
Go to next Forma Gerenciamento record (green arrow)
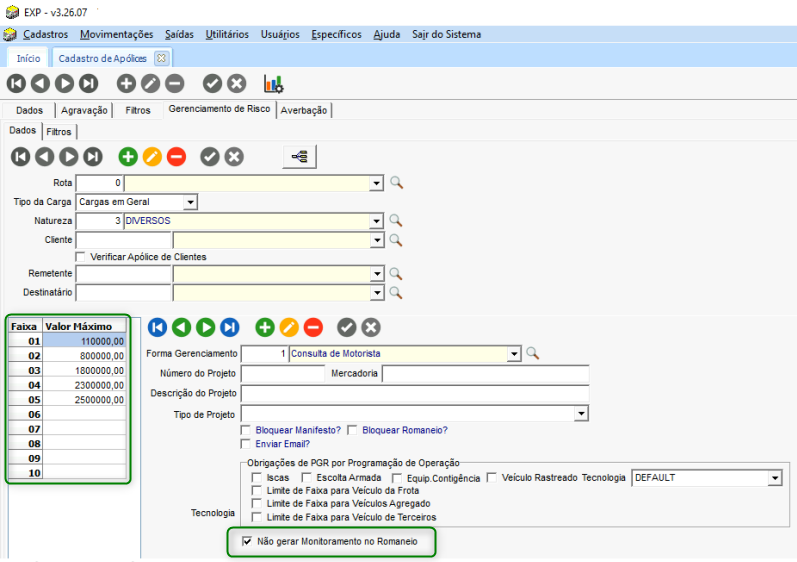click(205, 327)
